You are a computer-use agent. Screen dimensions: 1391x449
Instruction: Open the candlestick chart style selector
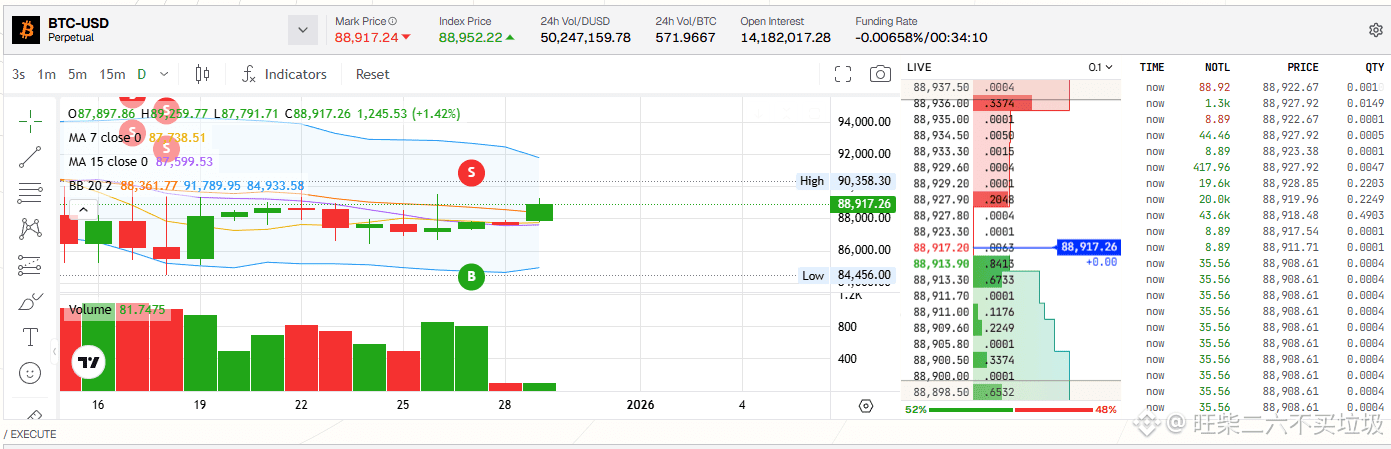click(203, 74)
